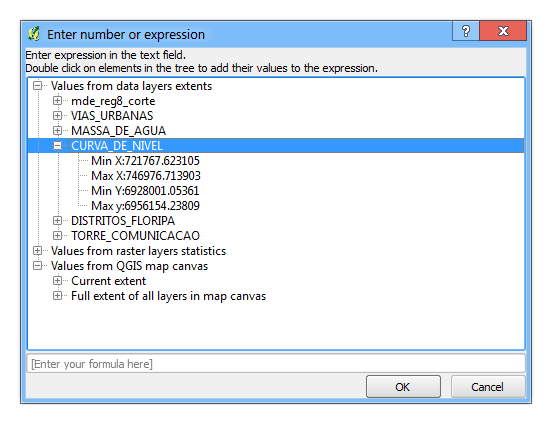This screenshot has height=424, width=552.
Task: Expand the mde_reg8_corte layer node
Action: pyautogui.click(x=57, y=101)
